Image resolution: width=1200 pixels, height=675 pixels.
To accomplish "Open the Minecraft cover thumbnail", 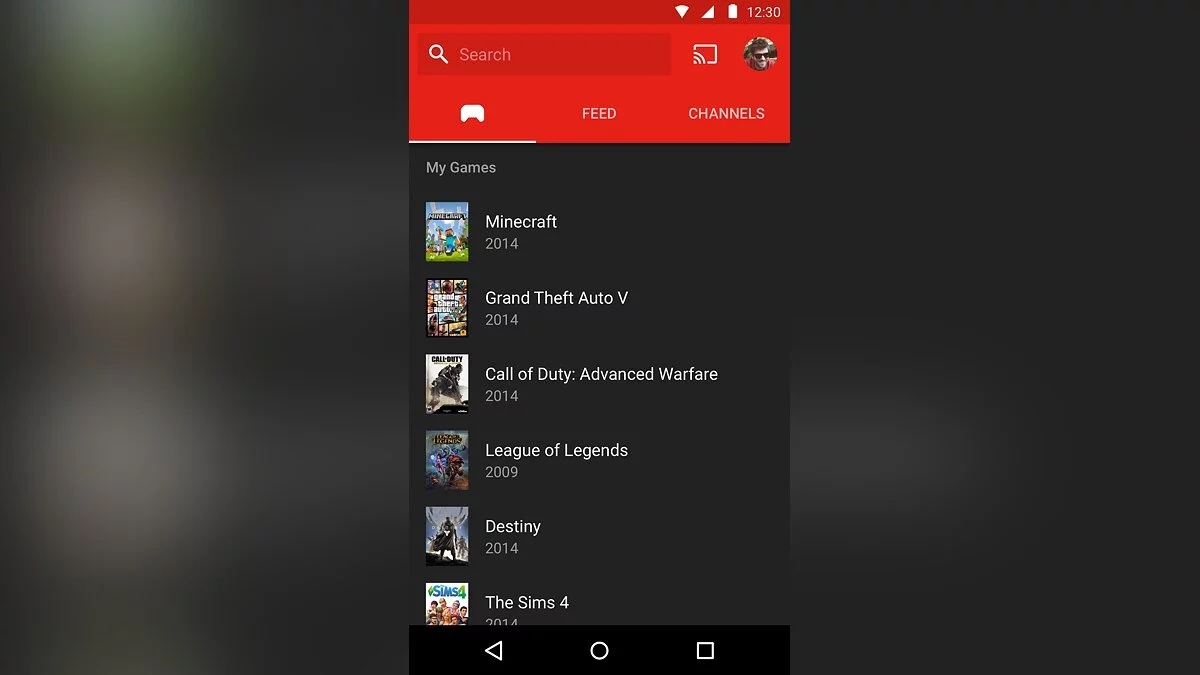I will pyautogui.click(x=447, y=232).
